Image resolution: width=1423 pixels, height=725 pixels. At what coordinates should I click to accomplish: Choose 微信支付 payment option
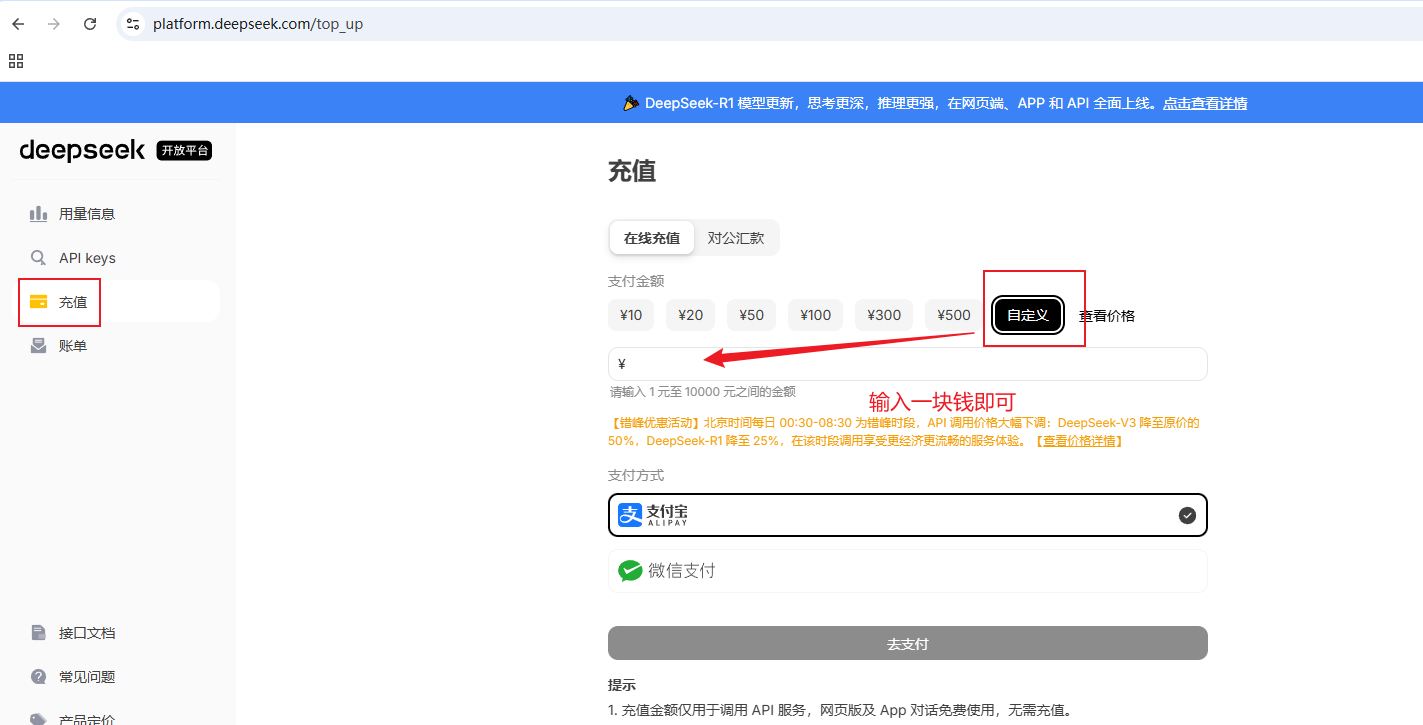coord(906,570)
